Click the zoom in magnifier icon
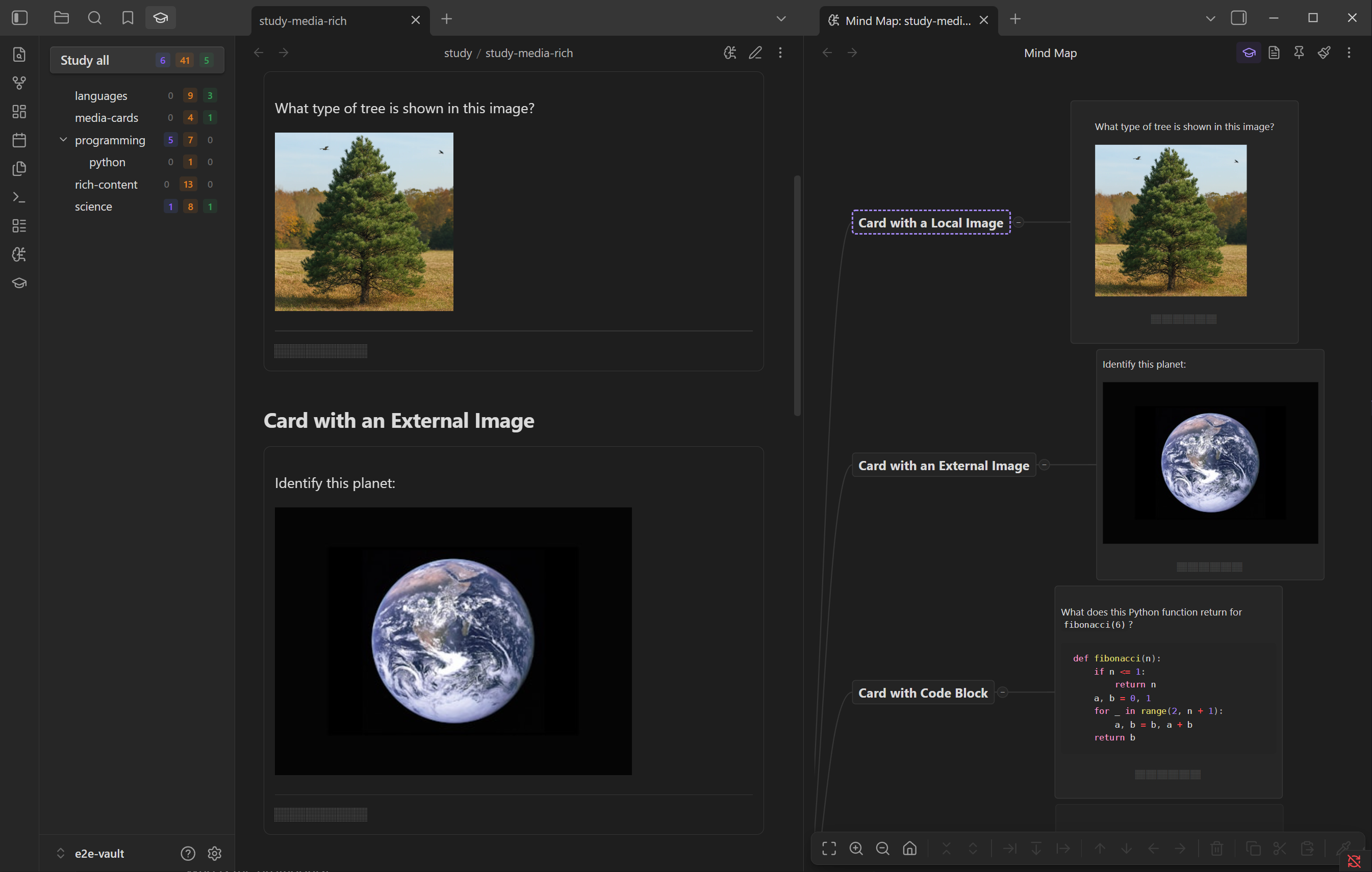1372x872 pixels. click(856, 848)
